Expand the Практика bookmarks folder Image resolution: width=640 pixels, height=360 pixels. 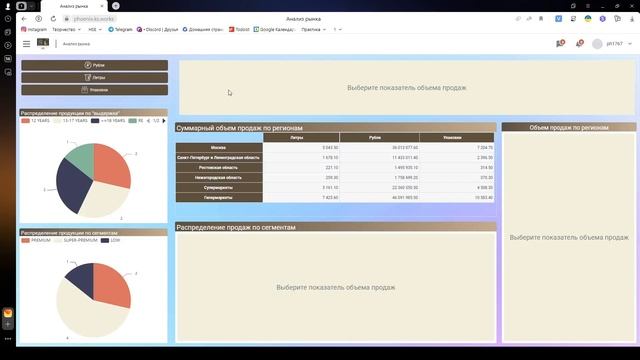[313, 29]
